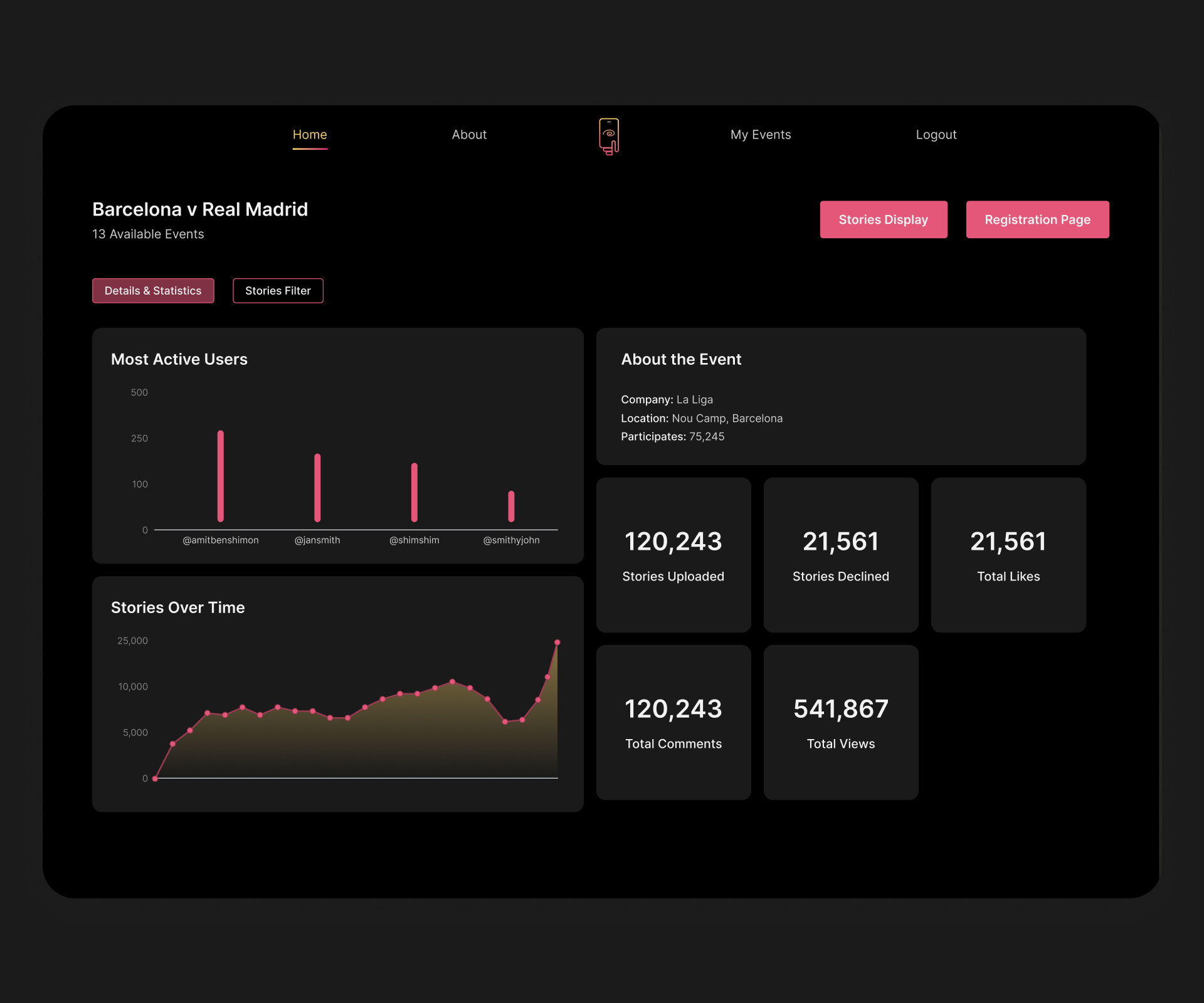1204x1003 pixels.
Task: Navigate to My Events
Action: click(x=761, y=134)
